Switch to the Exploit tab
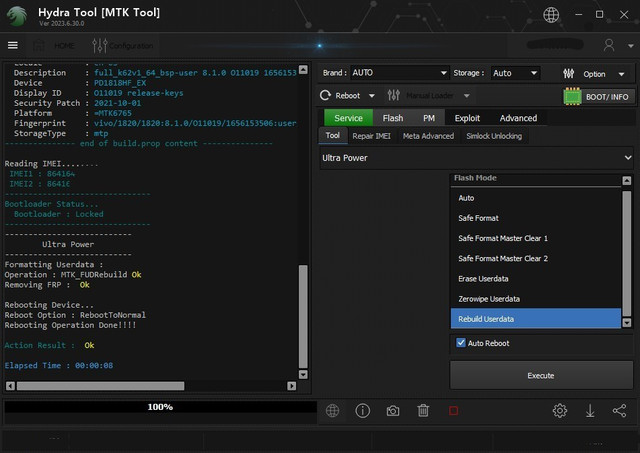The width and height of the screenshot is (640, 453). coord(467,118)
